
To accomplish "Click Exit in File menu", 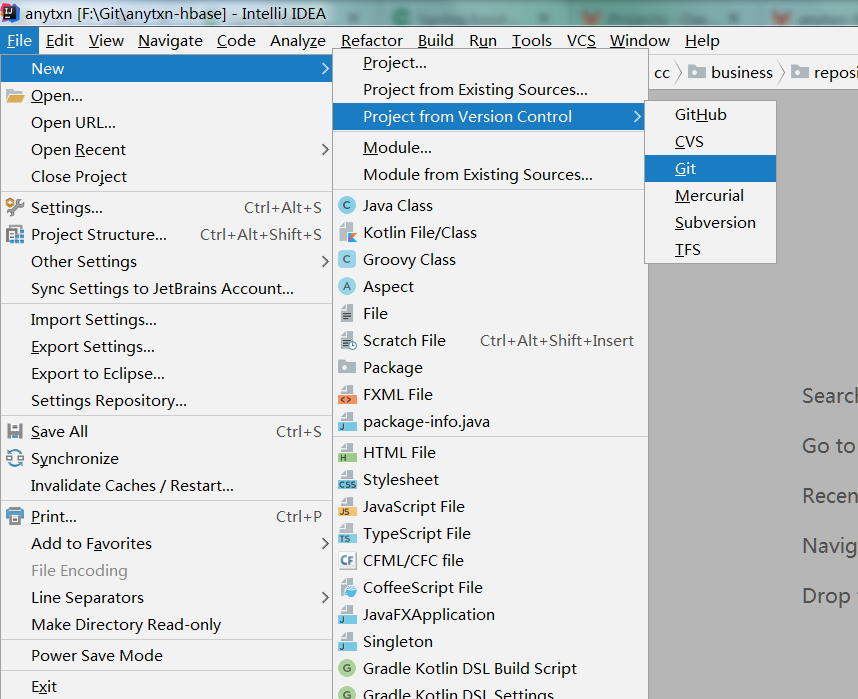I will coord(166,686).
